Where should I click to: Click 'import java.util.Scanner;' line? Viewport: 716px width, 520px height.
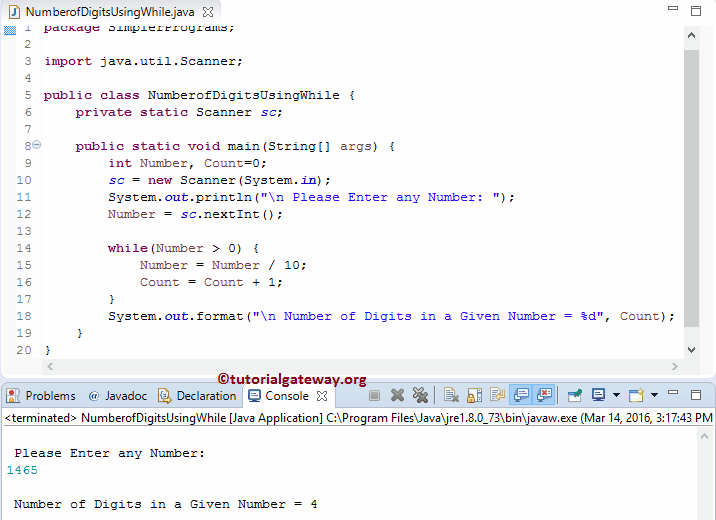[143, 61]
